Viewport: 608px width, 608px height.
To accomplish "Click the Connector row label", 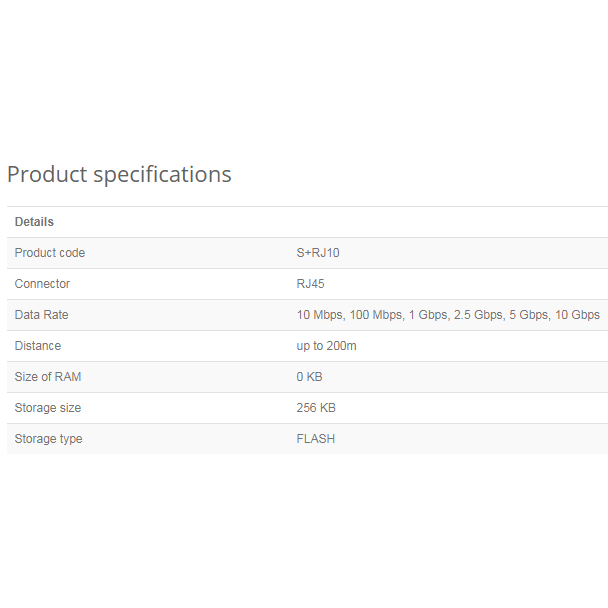I will tap(42, 284).
